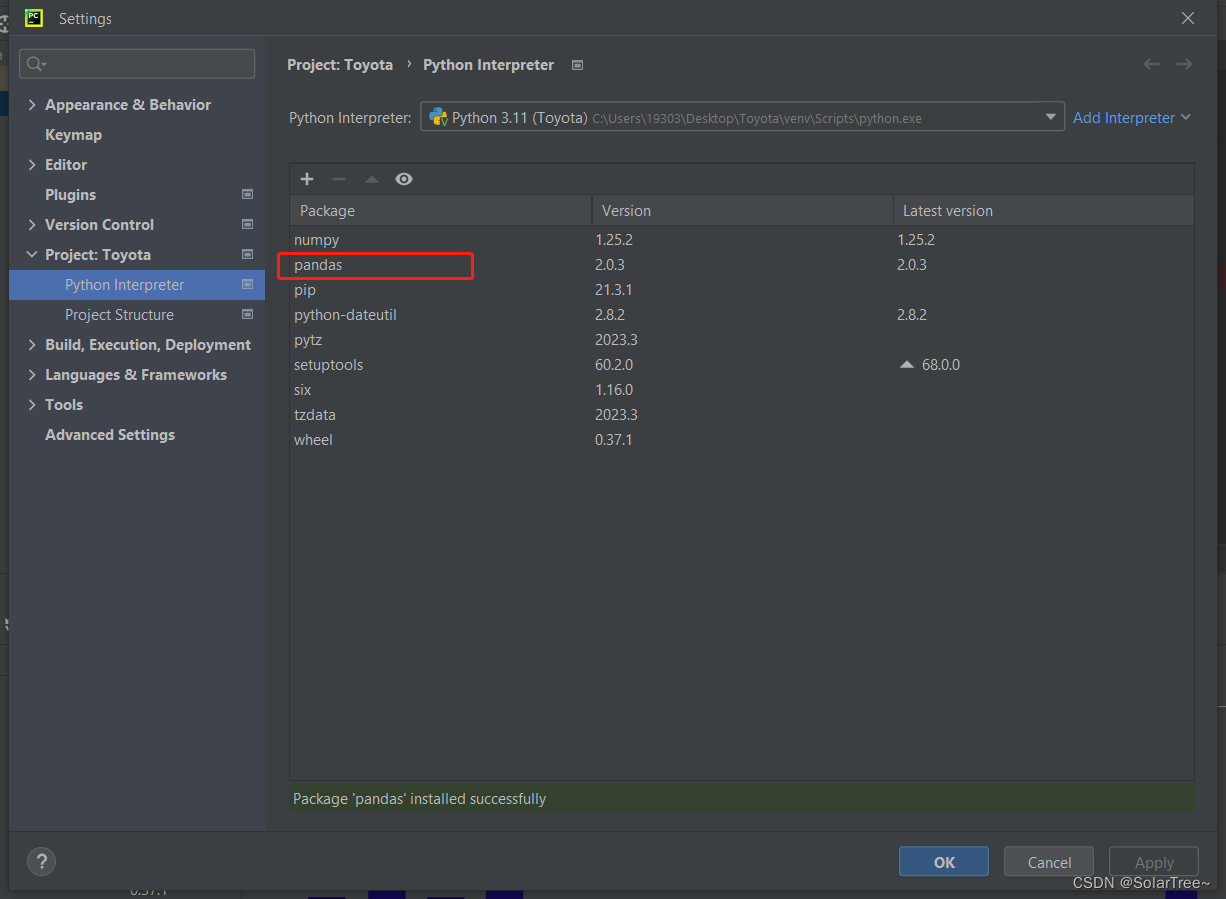Select the setuptools package row
The height and width of the screenshot is (899, 1226).
click(x=742, y=365)
